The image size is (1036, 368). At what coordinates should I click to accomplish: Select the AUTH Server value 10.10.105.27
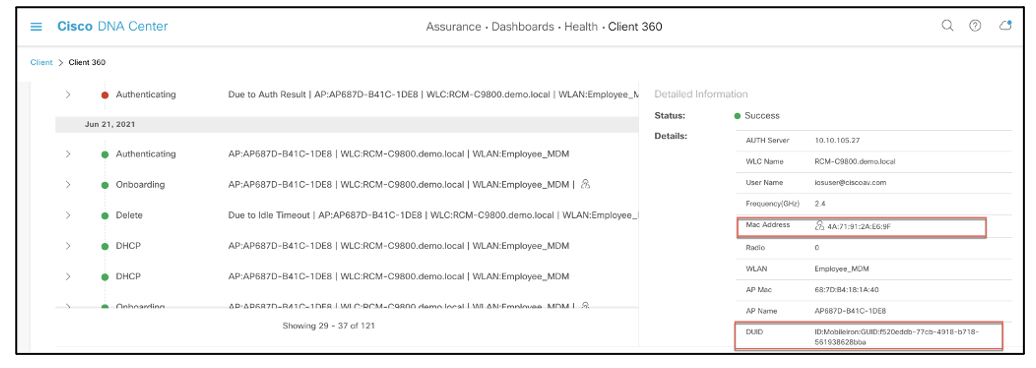click(x=836, y=141)
